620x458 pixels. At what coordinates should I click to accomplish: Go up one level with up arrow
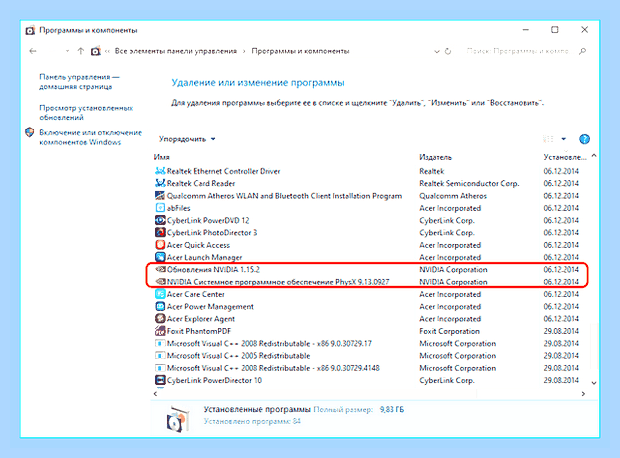point(81,51)
